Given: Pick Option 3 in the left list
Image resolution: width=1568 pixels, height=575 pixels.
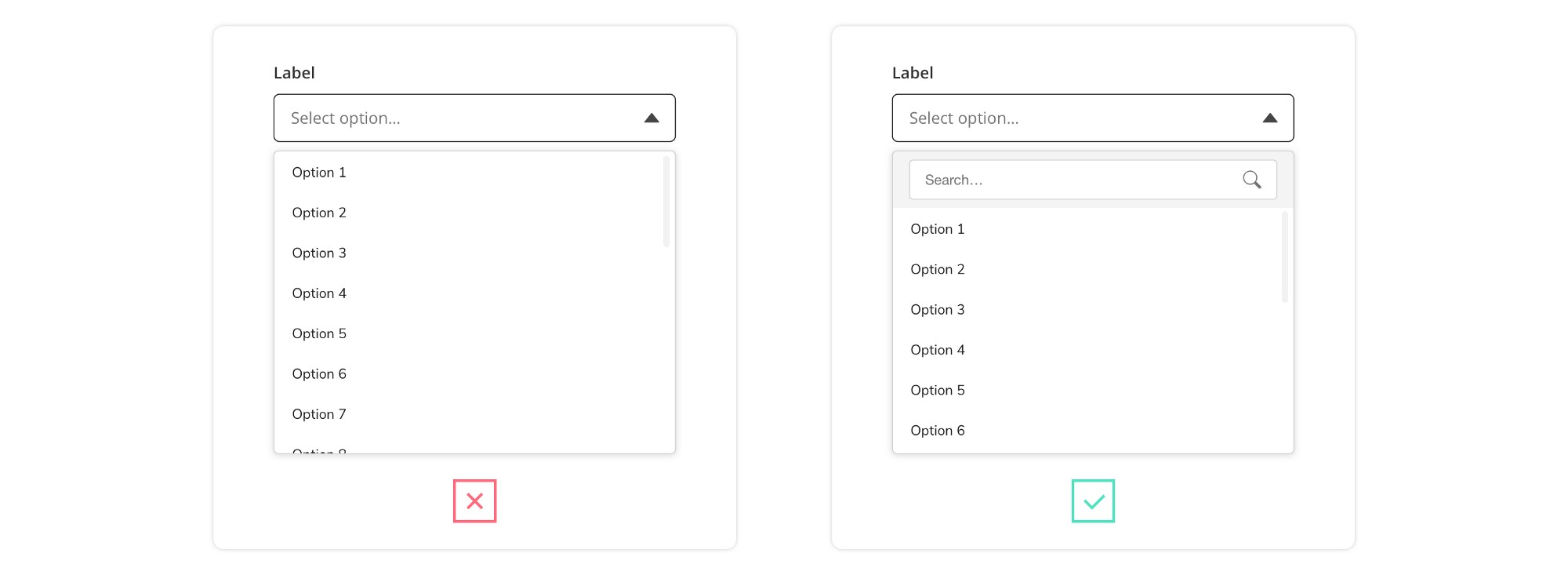Looking at the screenshot, I should pyautogui.click(x=469, y=253).
